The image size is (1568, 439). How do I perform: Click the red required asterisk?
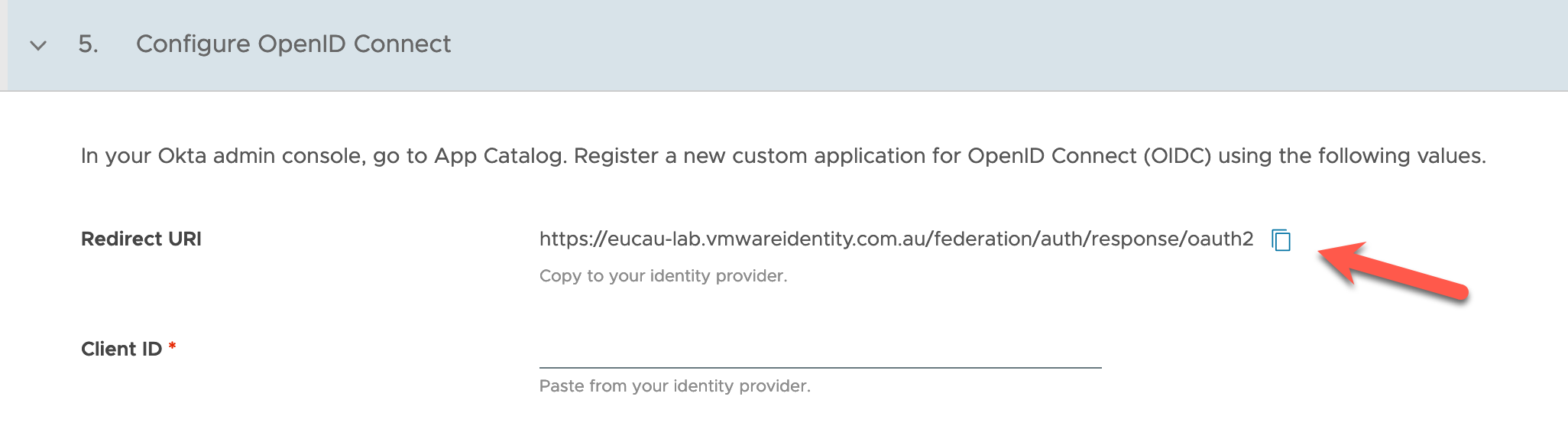pos(173,347)
